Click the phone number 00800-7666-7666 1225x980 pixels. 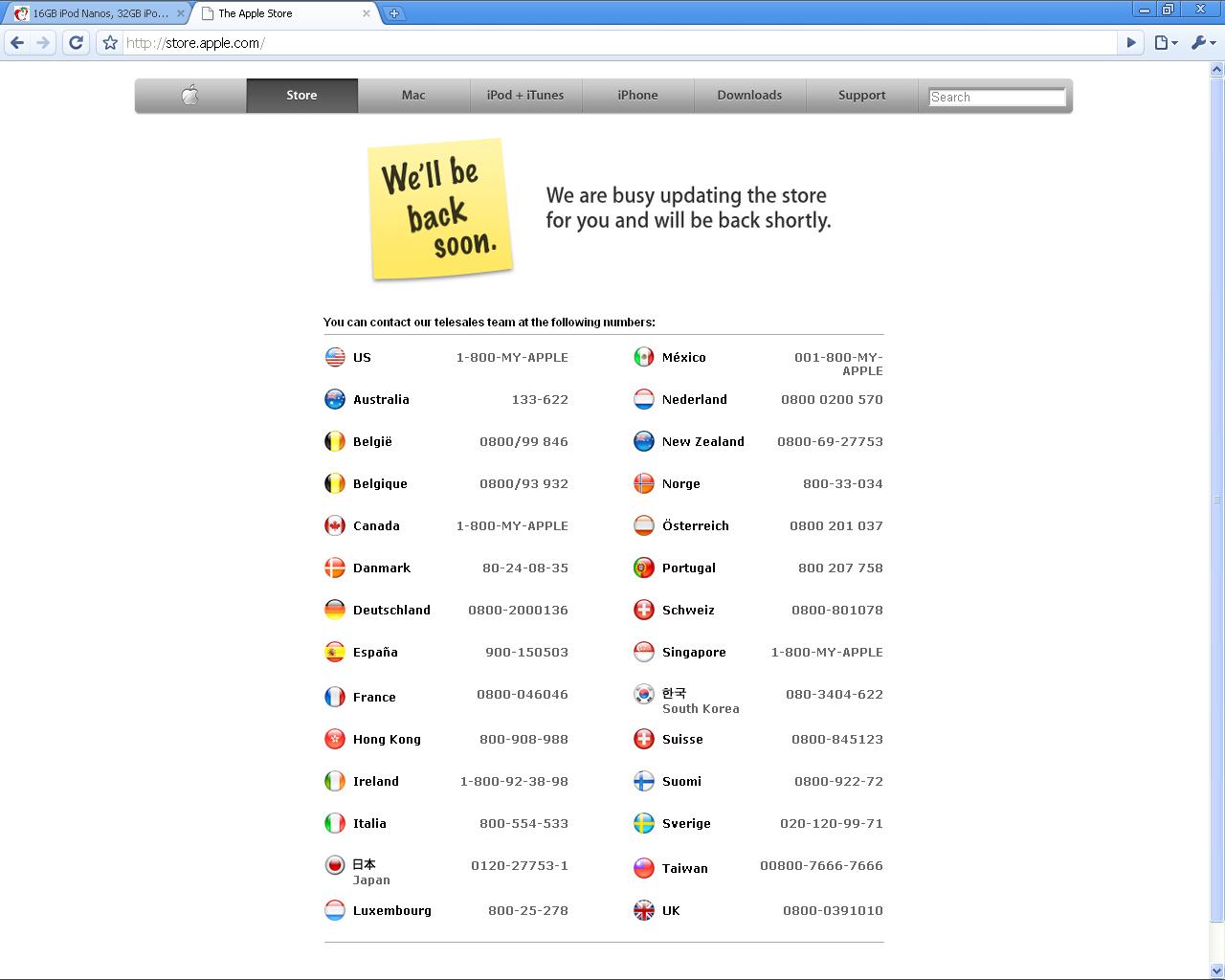821,865
